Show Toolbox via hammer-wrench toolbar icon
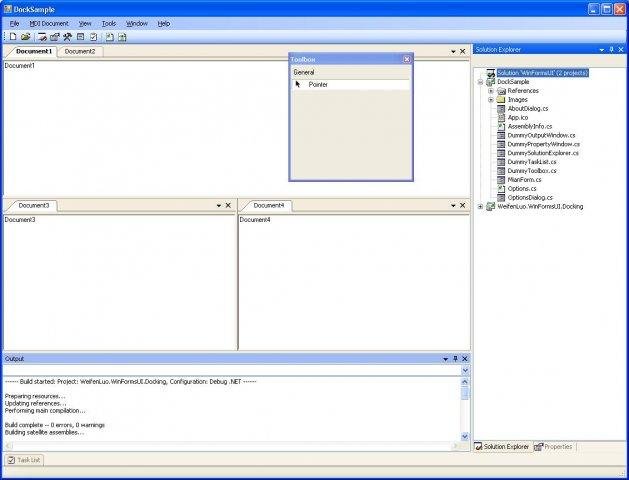This screenshot has height=480, width=629. point(67,37)
